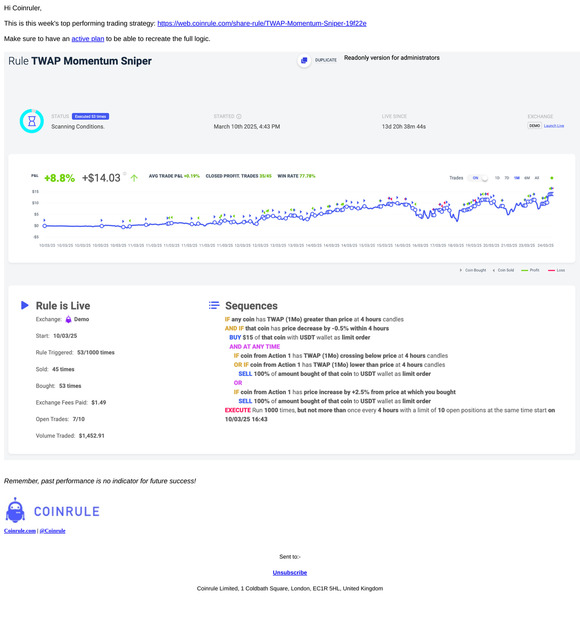580x617 pixels.
Task: Click the Duplicate rule icon
Action: pos(304,60)
